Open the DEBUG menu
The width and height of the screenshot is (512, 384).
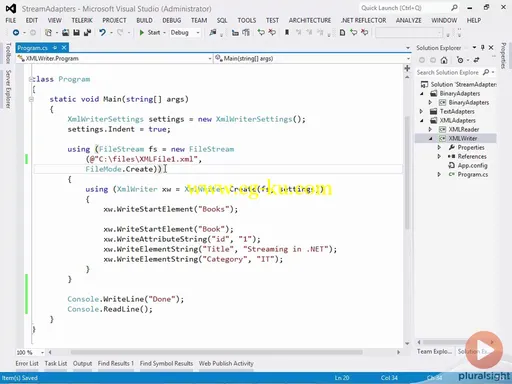[172, 20]
